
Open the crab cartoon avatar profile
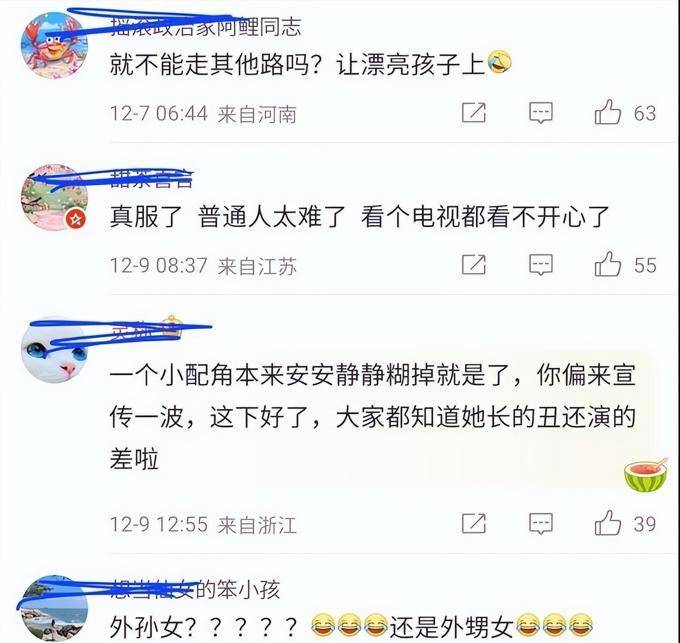(x=54, y=45)
